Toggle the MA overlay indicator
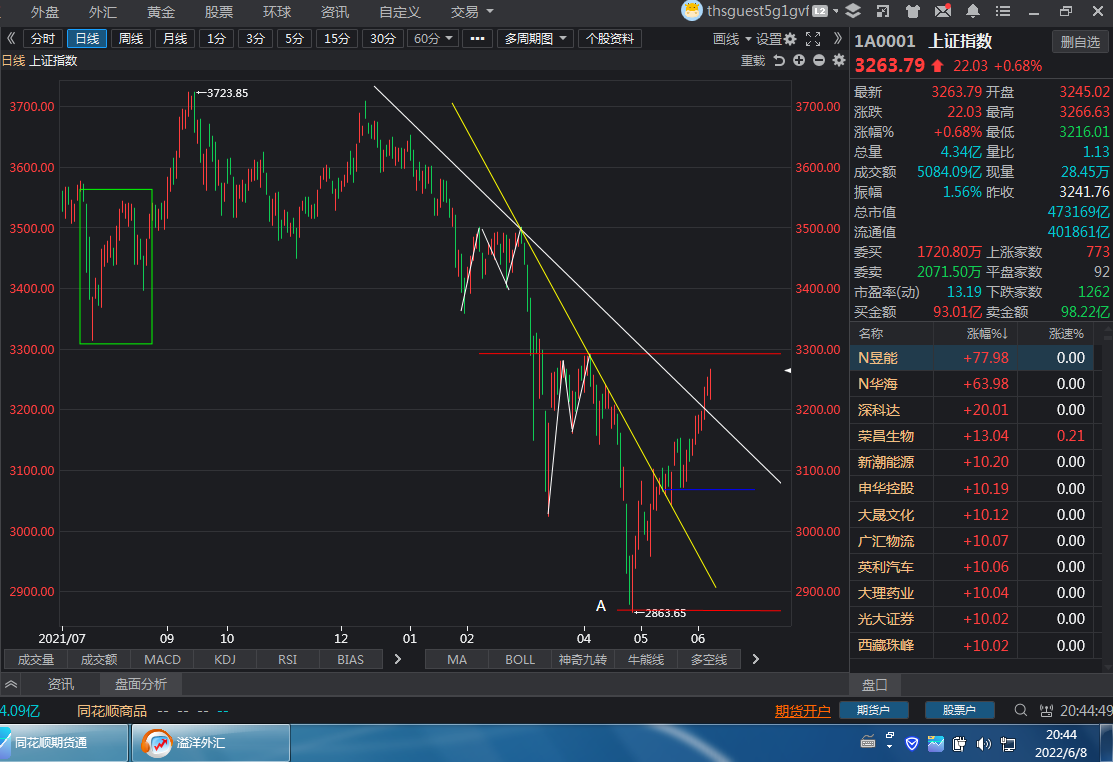Viewport: 1113px width, 762px height. [x=456, y=658]
